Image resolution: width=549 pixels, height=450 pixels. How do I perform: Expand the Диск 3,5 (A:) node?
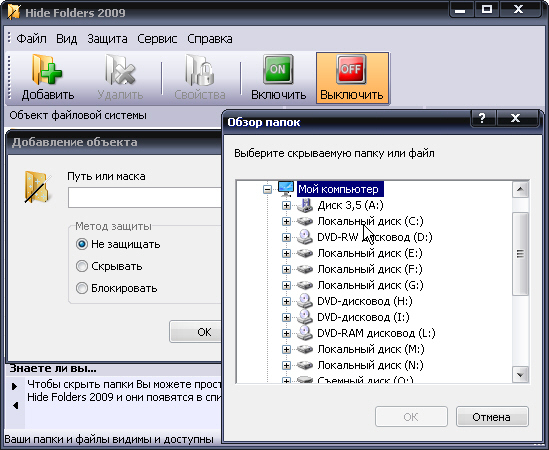coord(286,206)
